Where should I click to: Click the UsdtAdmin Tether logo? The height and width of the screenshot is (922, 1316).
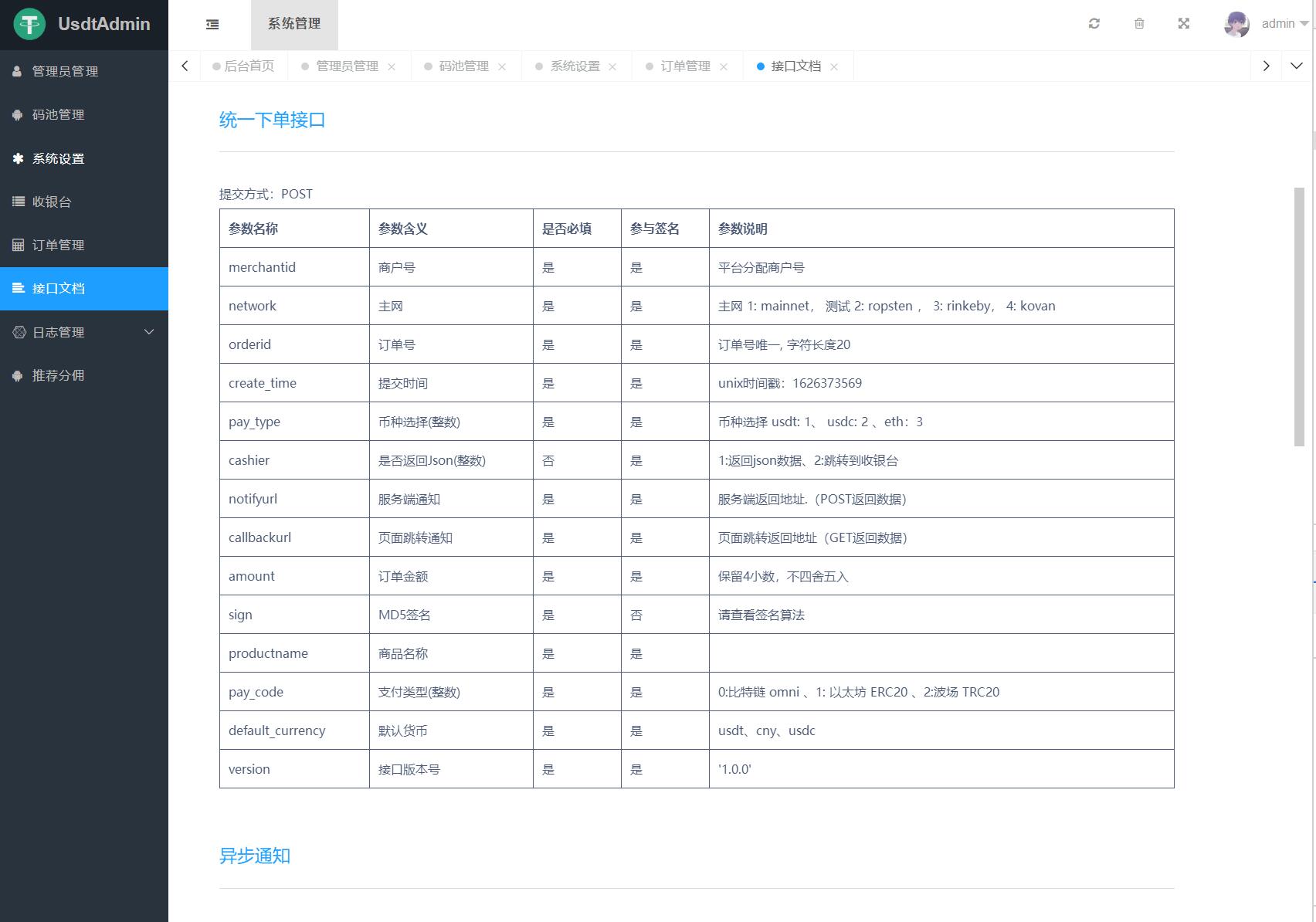coord(29,24)
